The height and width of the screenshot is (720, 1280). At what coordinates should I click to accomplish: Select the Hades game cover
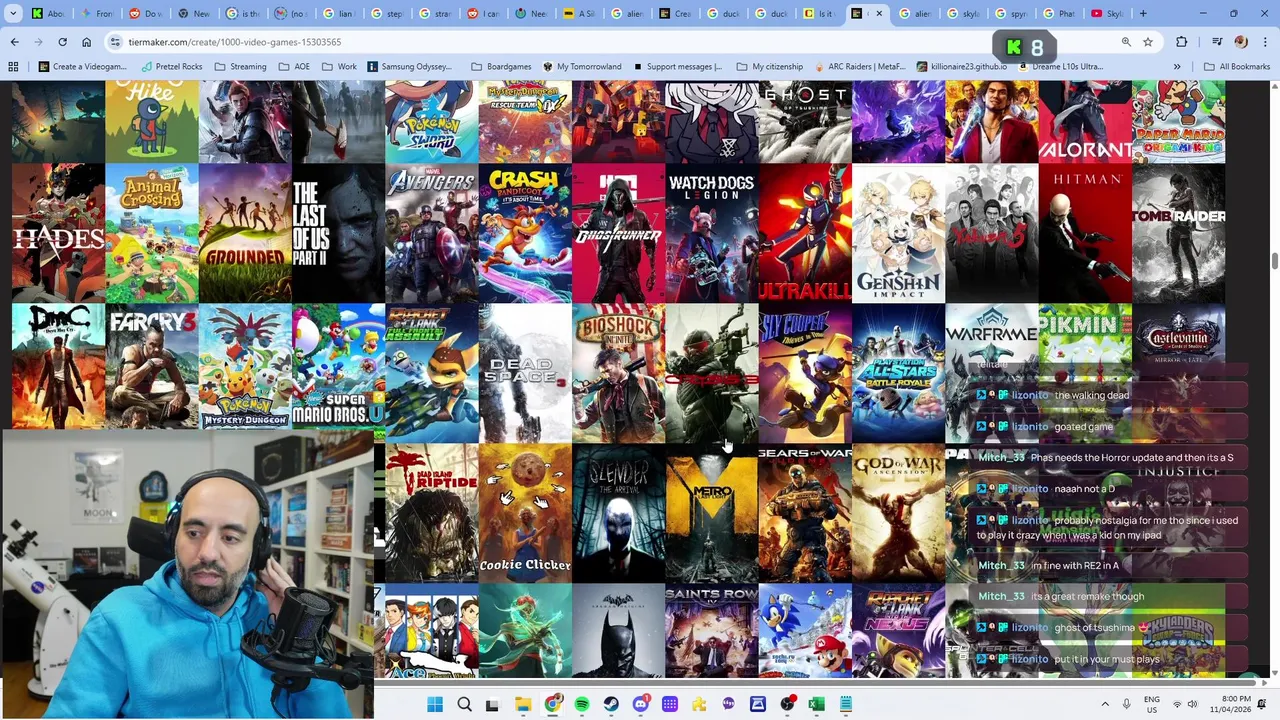58,233
